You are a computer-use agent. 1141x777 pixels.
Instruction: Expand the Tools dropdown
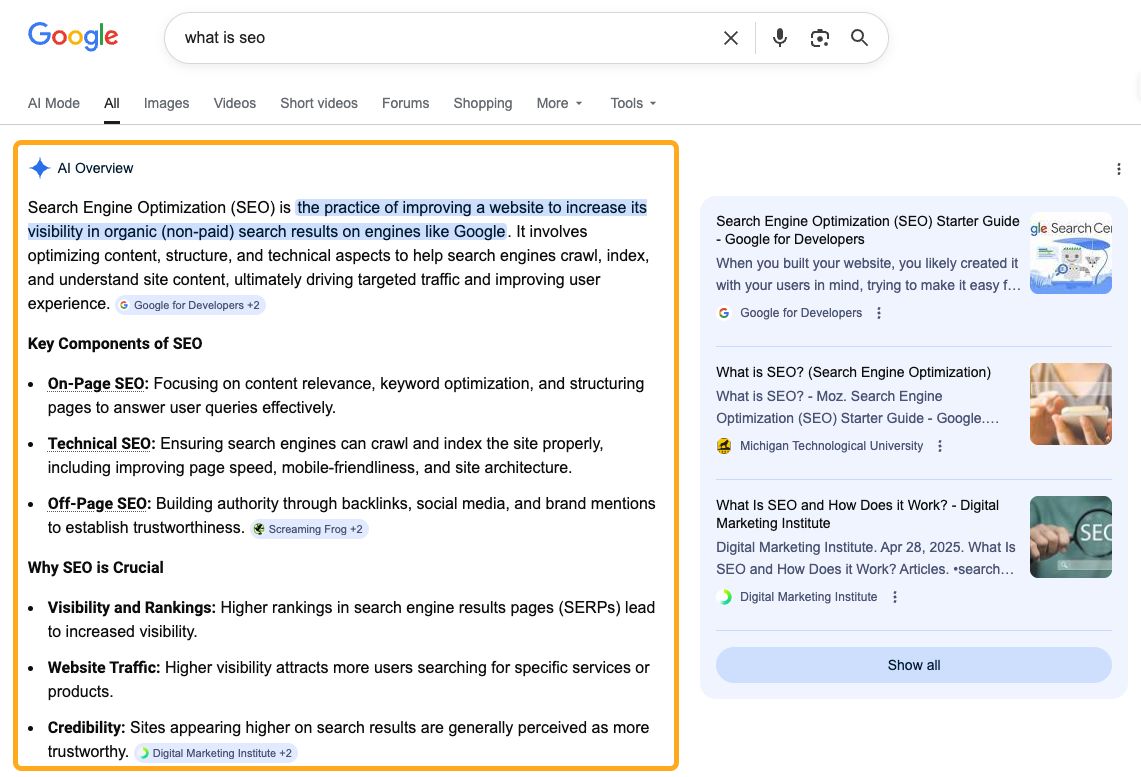pyautogui.click(x=633, y=103)
